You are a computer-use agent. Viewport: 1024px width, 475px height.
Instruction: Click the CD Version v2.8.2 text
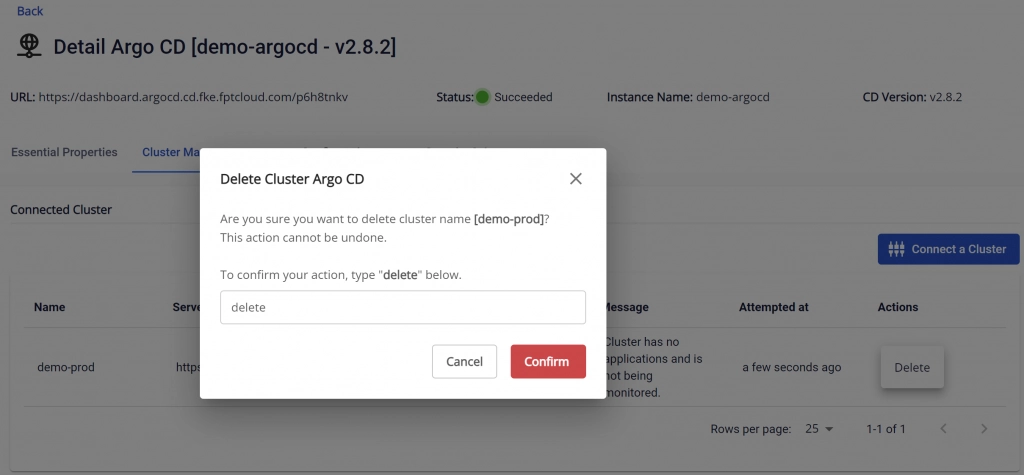pos(912,97)
